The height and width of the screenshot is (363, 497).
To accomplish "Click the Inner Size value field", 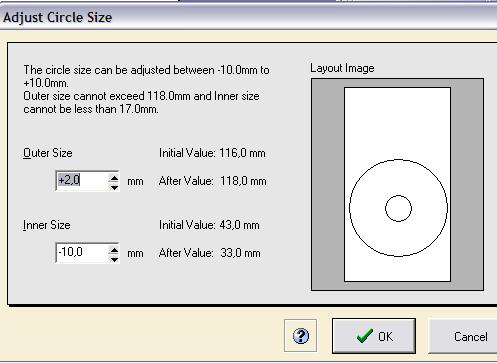I will pyautogui.click(x=82, y=253).
